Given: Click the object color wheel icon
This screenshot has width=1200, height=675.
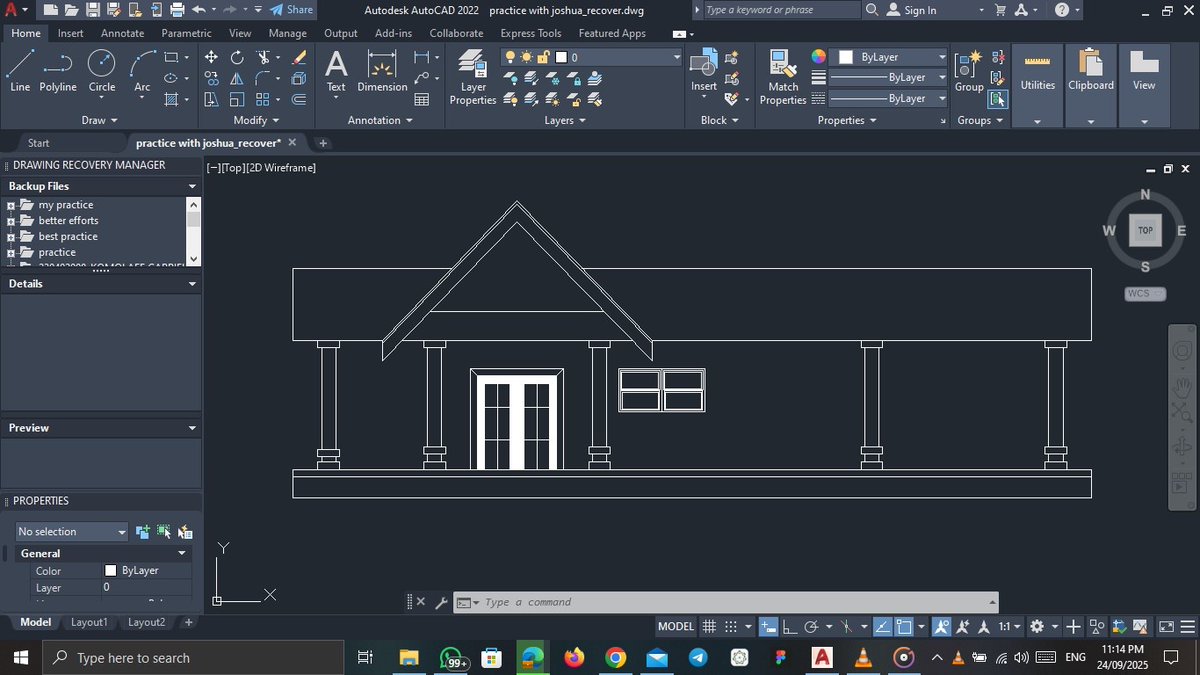Looking at the screenshot, I should 819,57.
